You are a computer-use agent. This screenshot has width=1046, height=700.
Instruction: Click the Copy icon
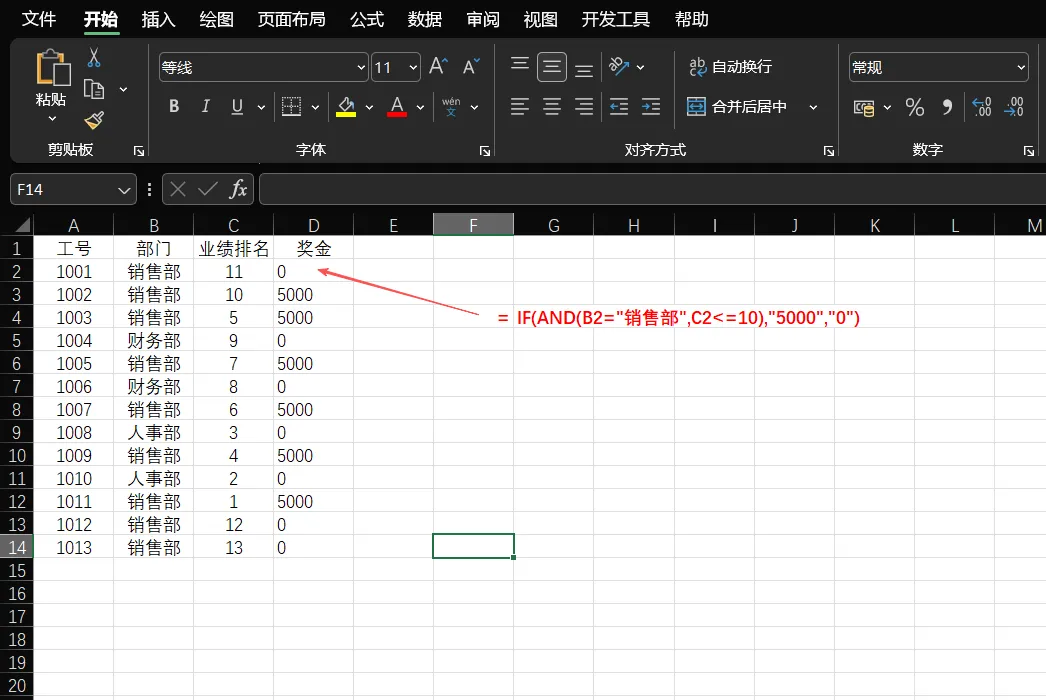pyautogui.click(x=94, y=89)
